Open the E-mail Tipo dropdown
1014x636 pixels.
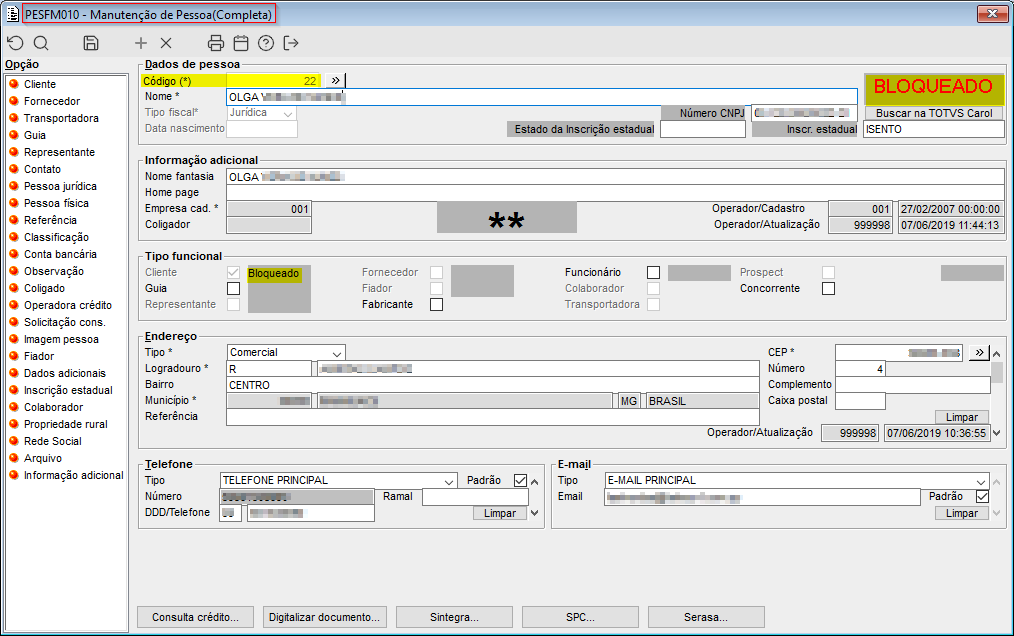pyautogui.click(x=980, y=481)
